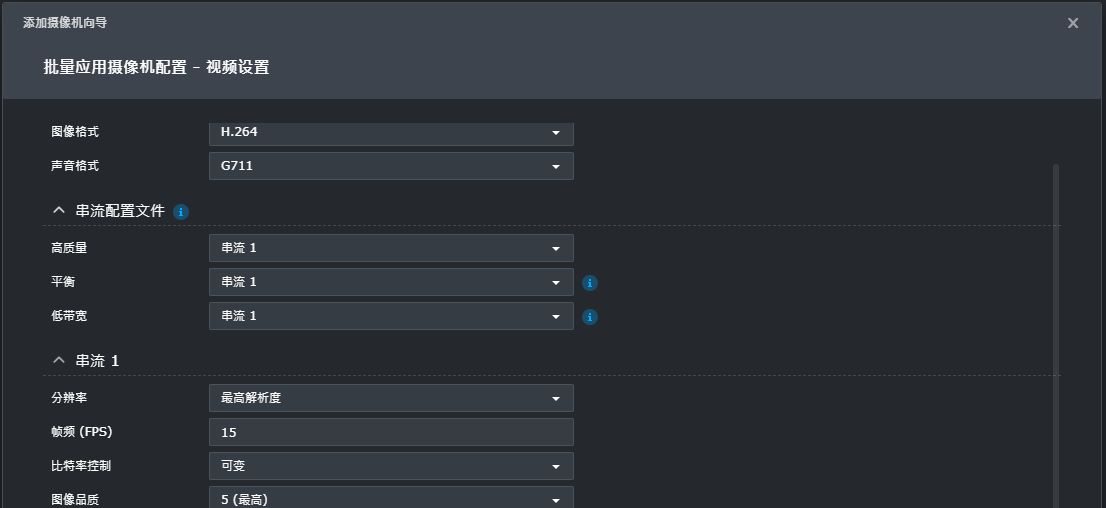1106x508 pixels.
Task: Collapse the 串流配置文件 section
Action: click(x=58, y=212)
